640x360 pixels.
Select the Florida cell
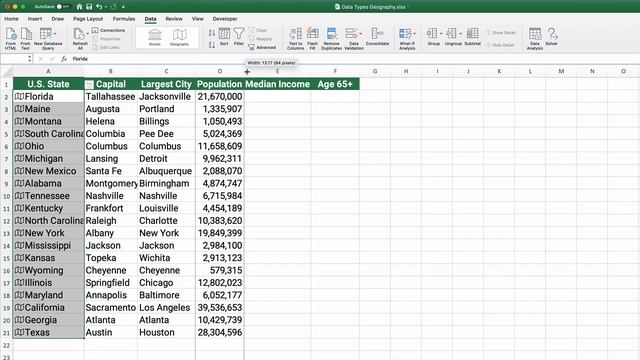click(x=48, y=96)
